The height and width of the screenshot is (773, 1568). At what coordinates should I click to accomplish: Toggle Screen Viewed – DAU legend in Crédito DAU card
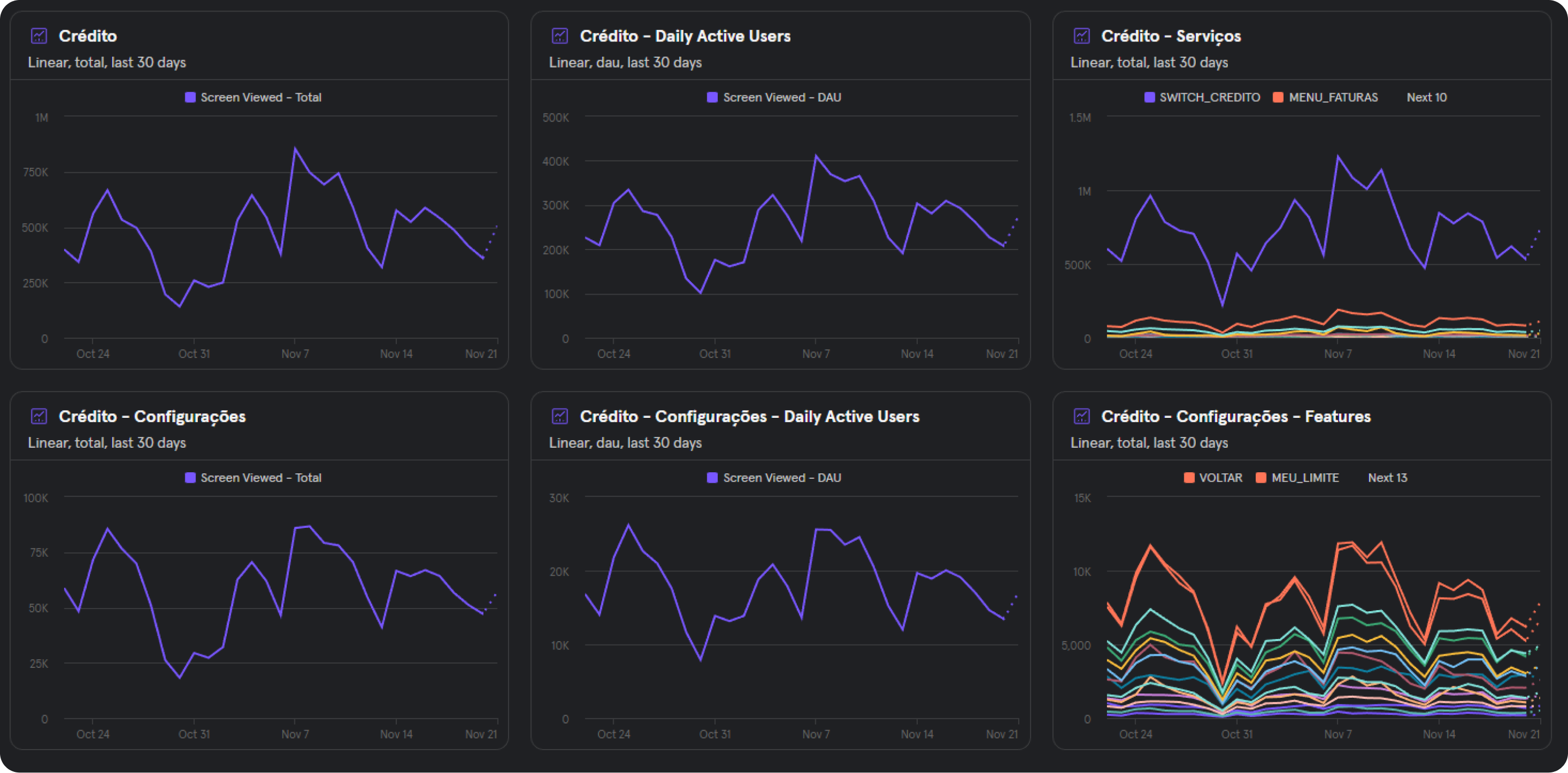click(782, 98)
